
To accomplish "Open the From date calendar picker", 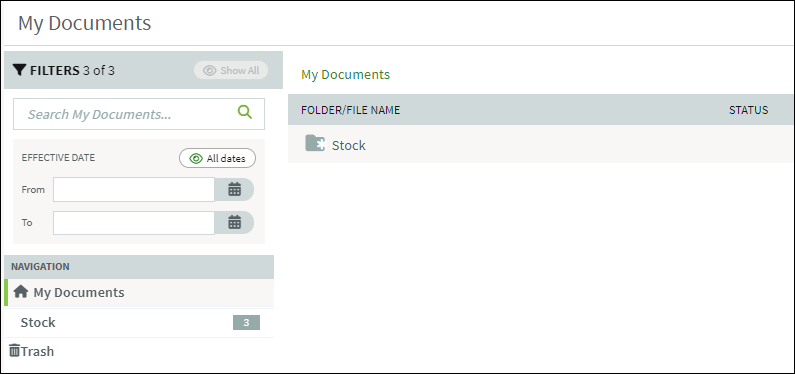I will (234, 190).
